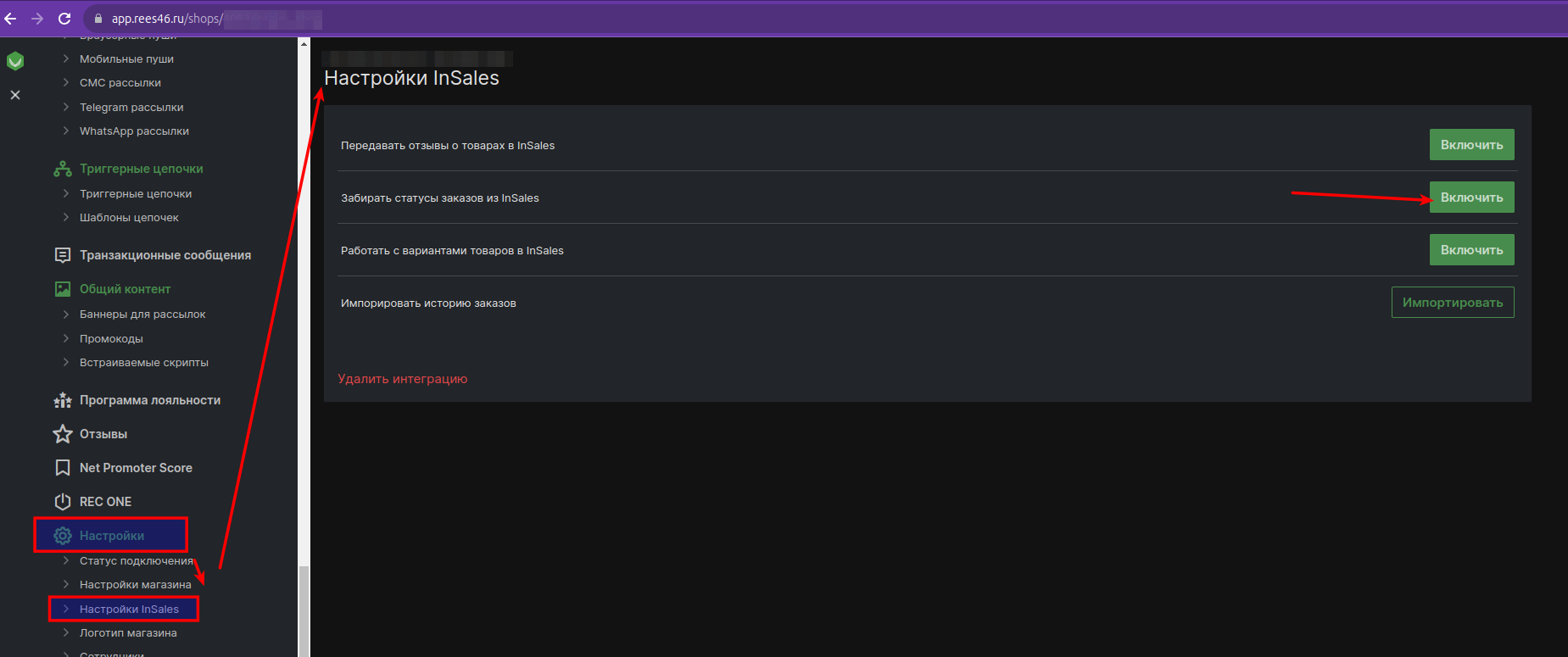Click the Net Promoter Score bookmark icon

click(x=62, y=468)
